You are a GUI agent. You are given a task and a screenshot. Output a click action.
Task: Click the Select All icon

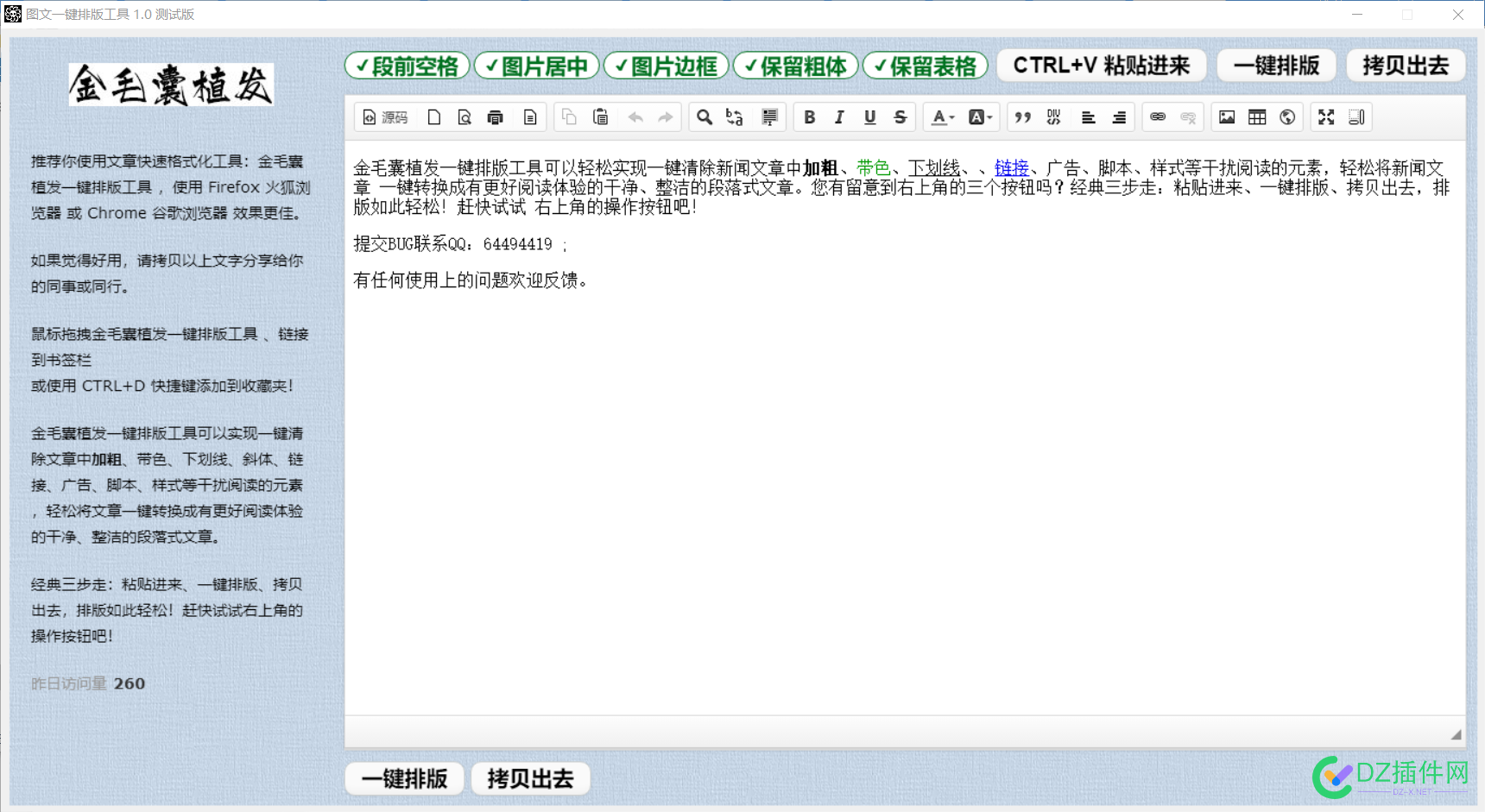(x=769, y=117)
